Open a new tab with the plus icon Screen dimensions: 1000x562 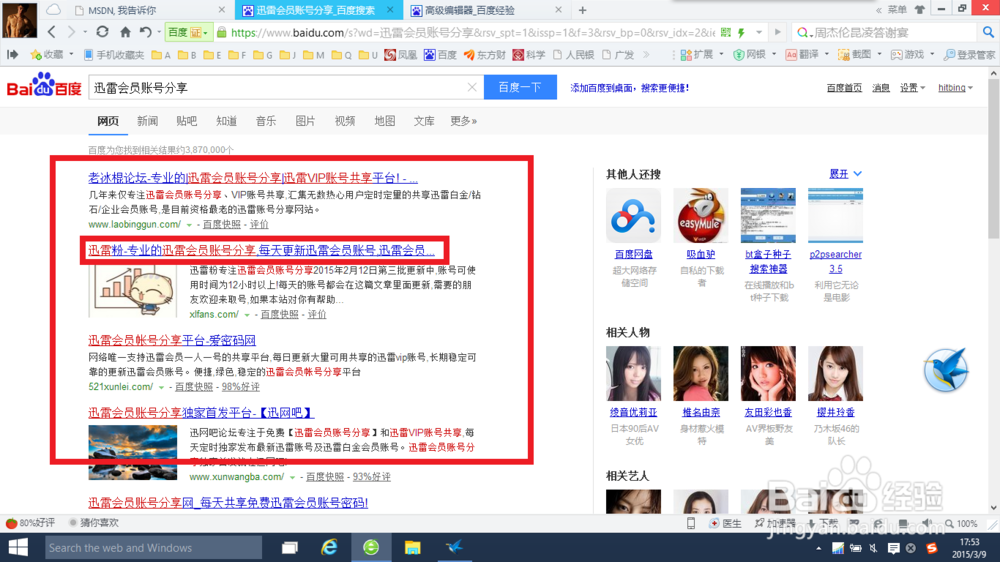pos(582,10)
